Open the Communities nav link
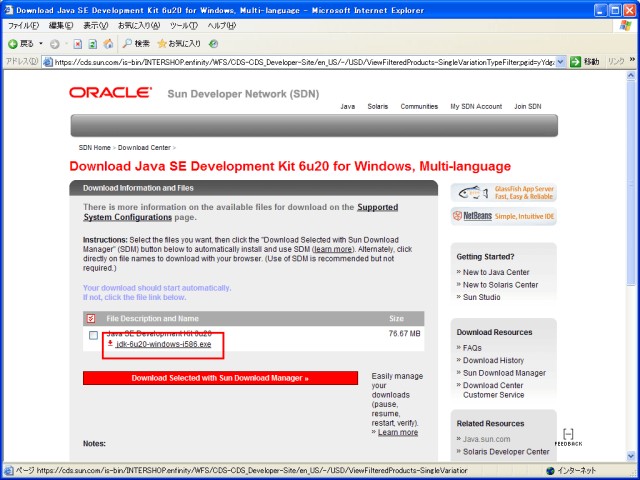640x480 pixels. [x=419, y=107]
